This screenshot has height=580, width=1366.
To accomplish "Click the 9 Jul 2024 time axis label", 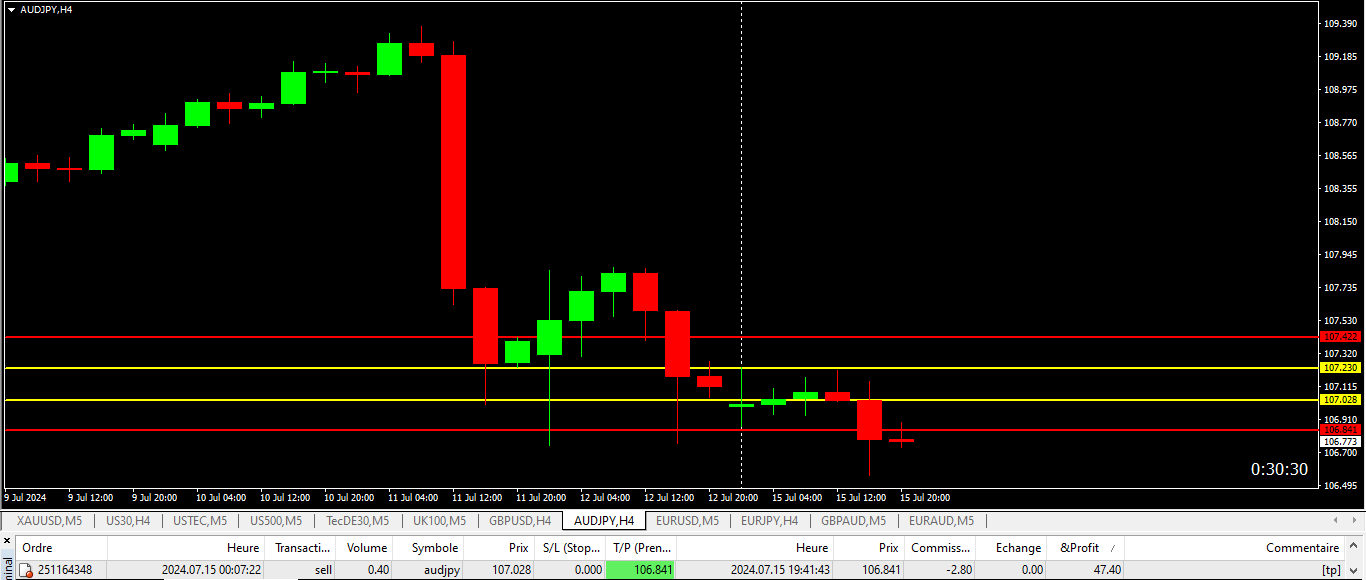I will (x=25, y=497).
